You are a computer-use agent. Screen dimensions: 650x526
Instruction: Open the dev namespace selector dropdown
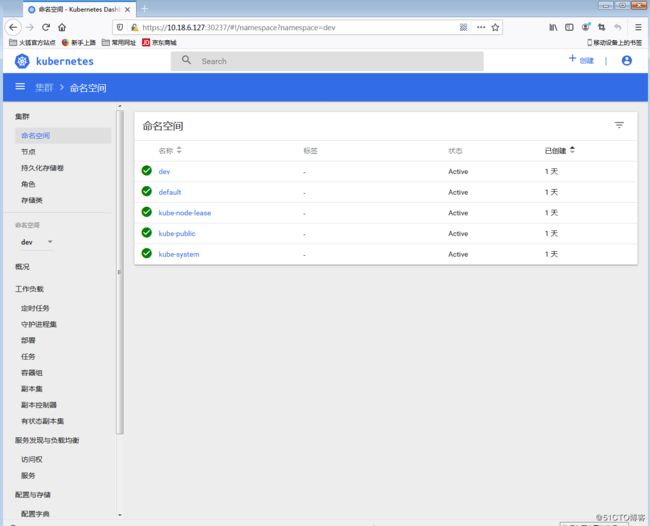coord(36,242)
